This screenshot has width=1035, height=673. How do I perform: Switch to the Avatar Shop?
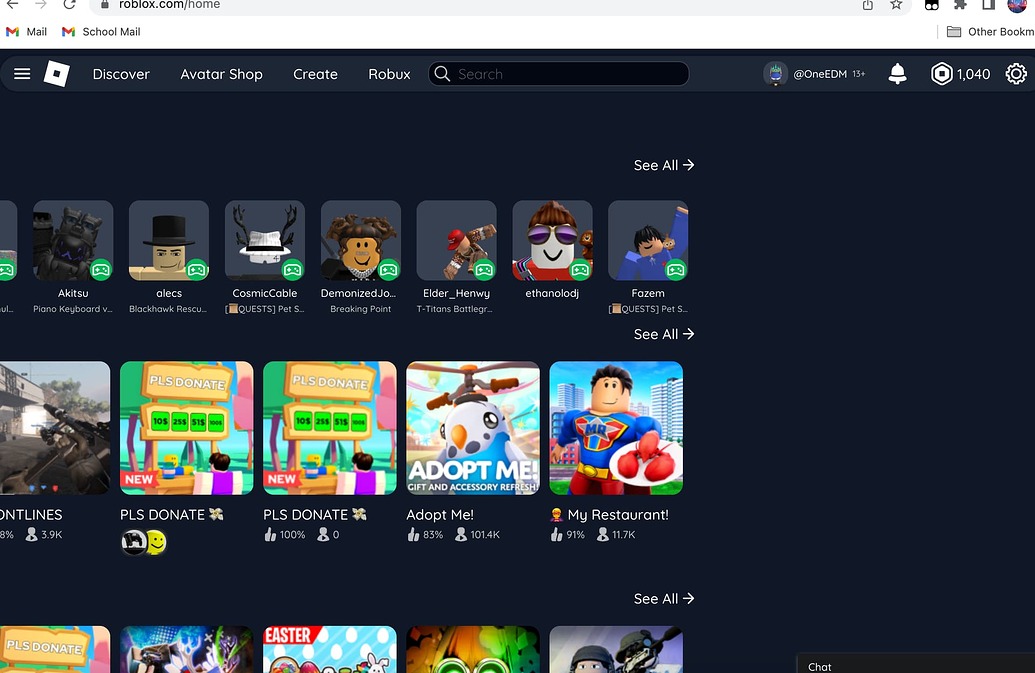pyautogui.click(x=220, y=73)
